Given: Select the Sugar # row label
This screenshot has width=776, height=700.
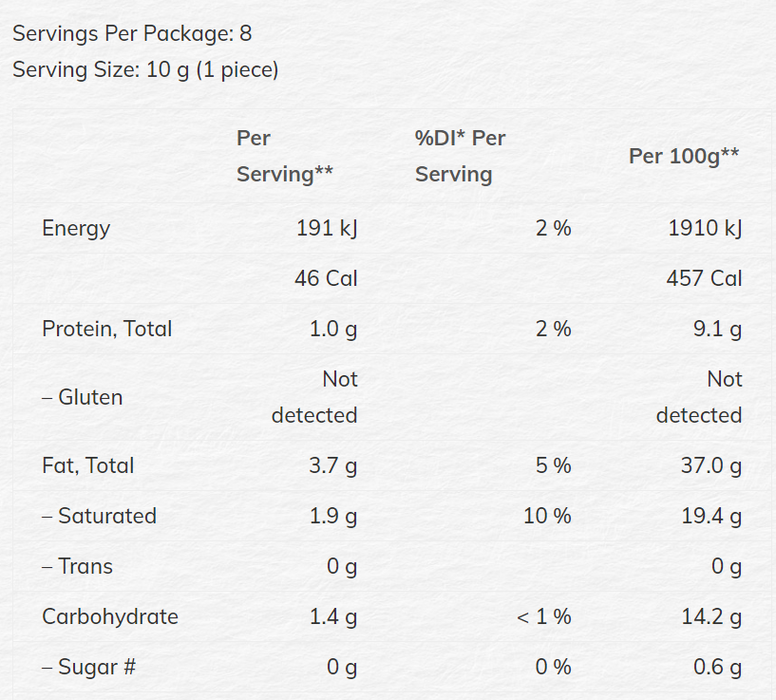Looking at the screenshot, I should pyautogui.click(x=88, y=666).
